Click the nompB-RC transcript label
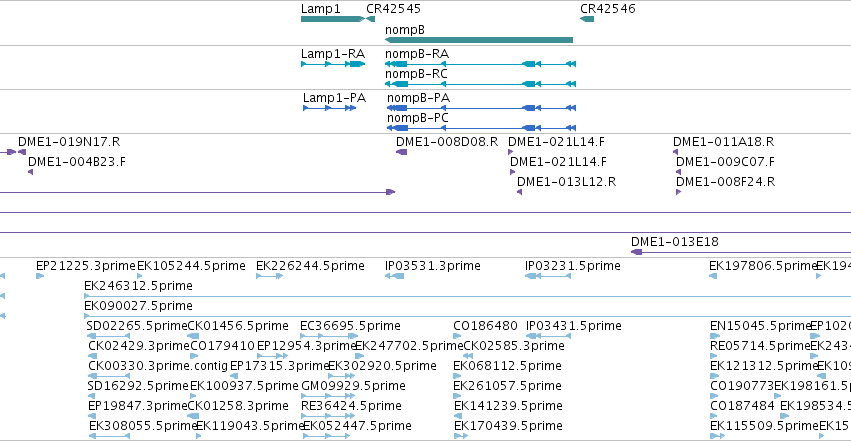 pos(416,74)
